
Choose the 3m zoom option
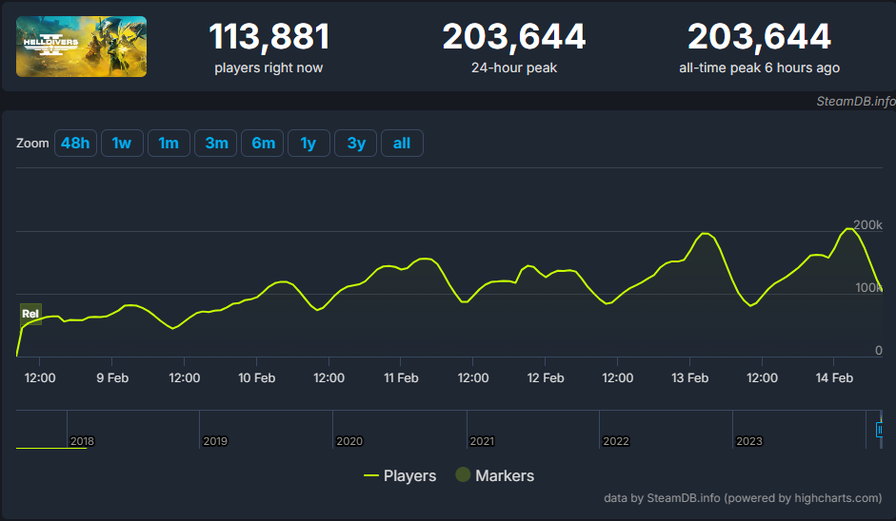pos(216,143)
